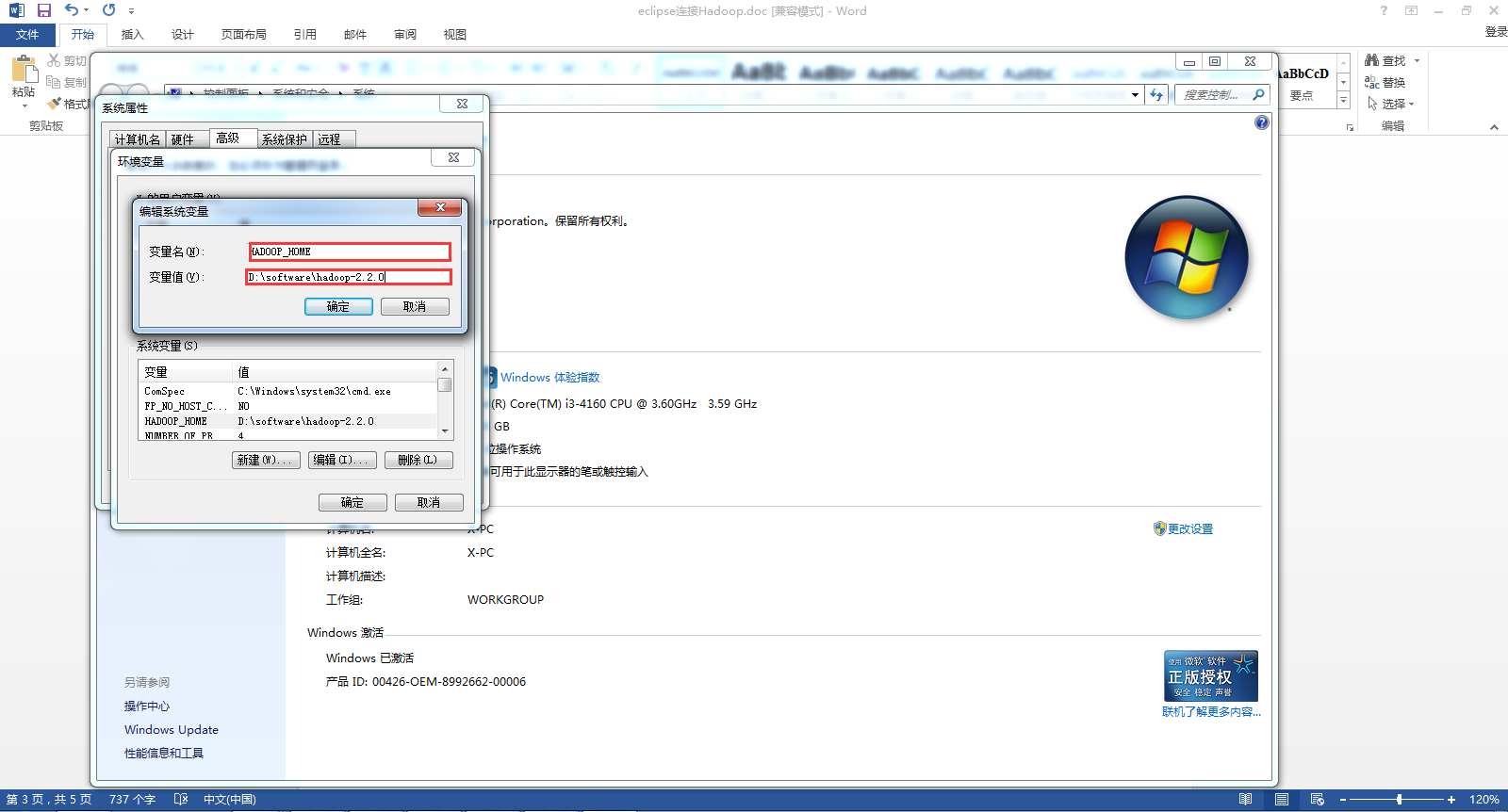The height and width of the screenshot is (812, 1508).
Task: Switch to the 视图 (View) ribbon tab
Action: click(455, 35)
